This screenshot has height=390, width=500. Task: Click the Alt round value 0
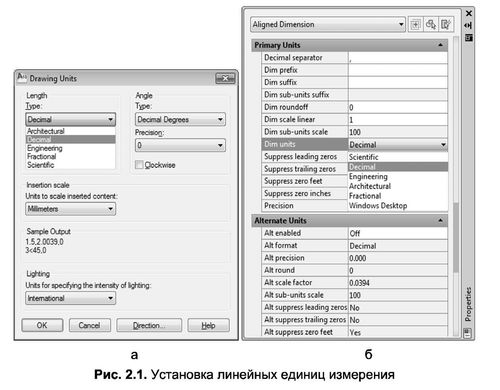398,270
